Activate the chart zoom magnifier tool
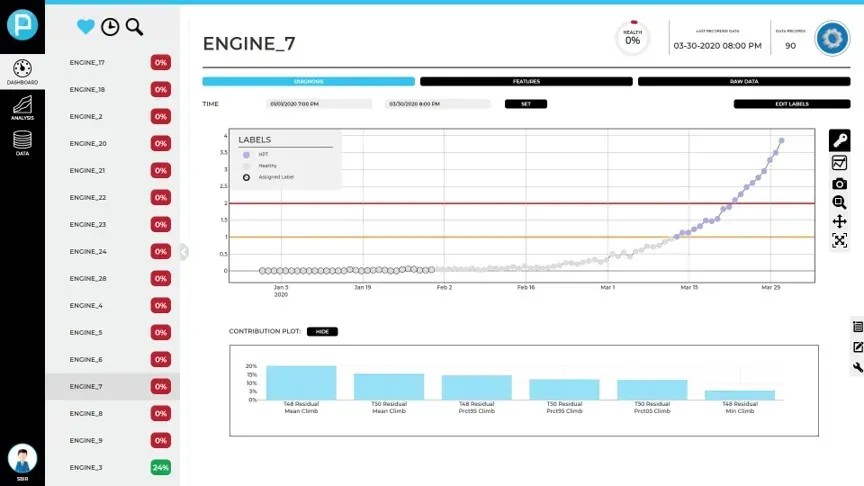Screen dimensions: 864x486 (839, 202)
